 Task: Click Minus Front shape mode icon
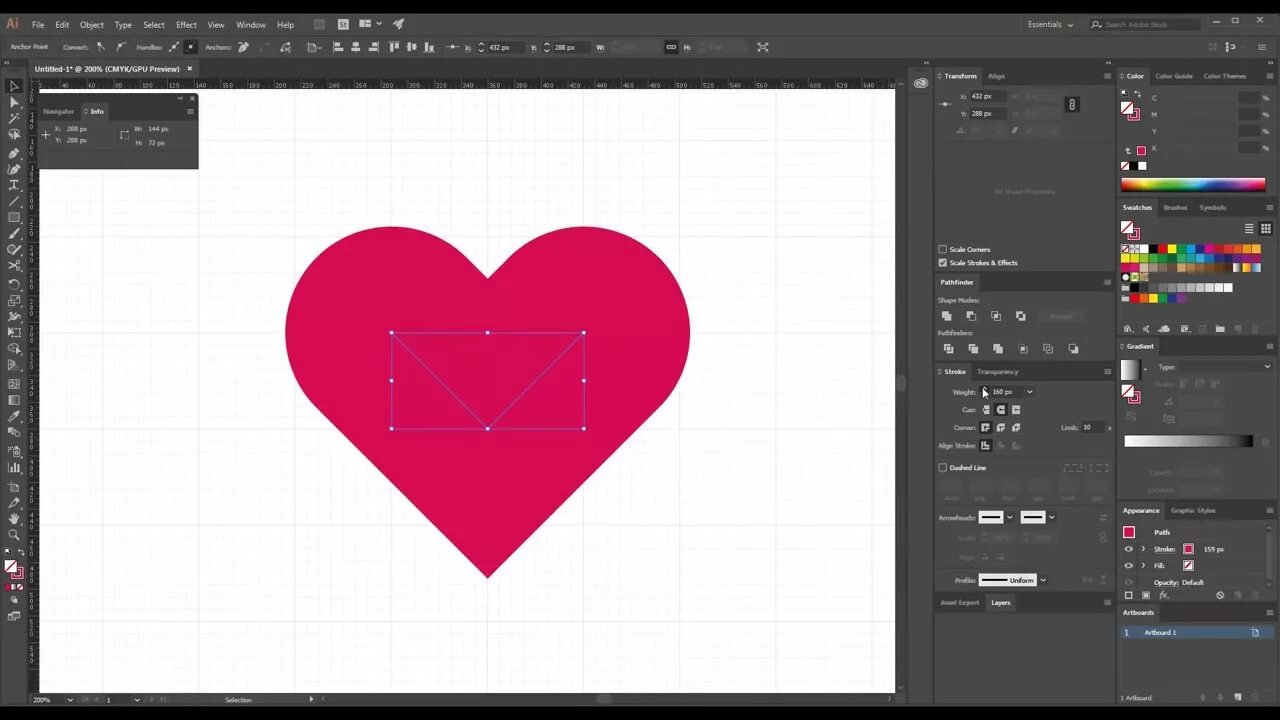click(x=971, y=316)
